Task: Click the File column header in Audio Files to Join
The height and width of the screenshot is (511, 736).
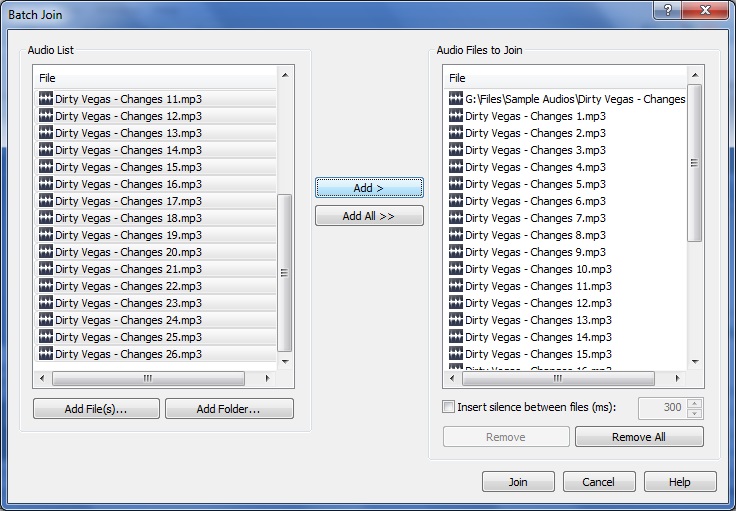Action: pyautogui.click(x=565, y=78)
